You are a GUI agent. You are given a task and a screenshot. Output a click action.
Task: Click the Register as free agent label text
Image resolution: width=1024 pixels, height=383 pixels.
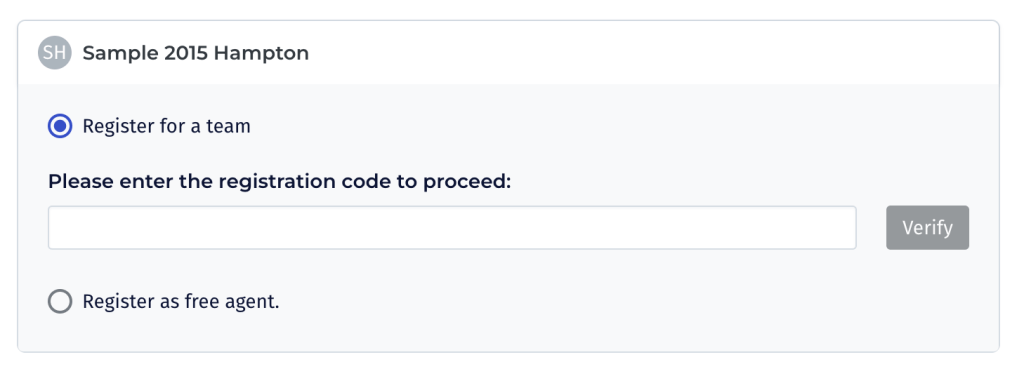click(181, 301)
